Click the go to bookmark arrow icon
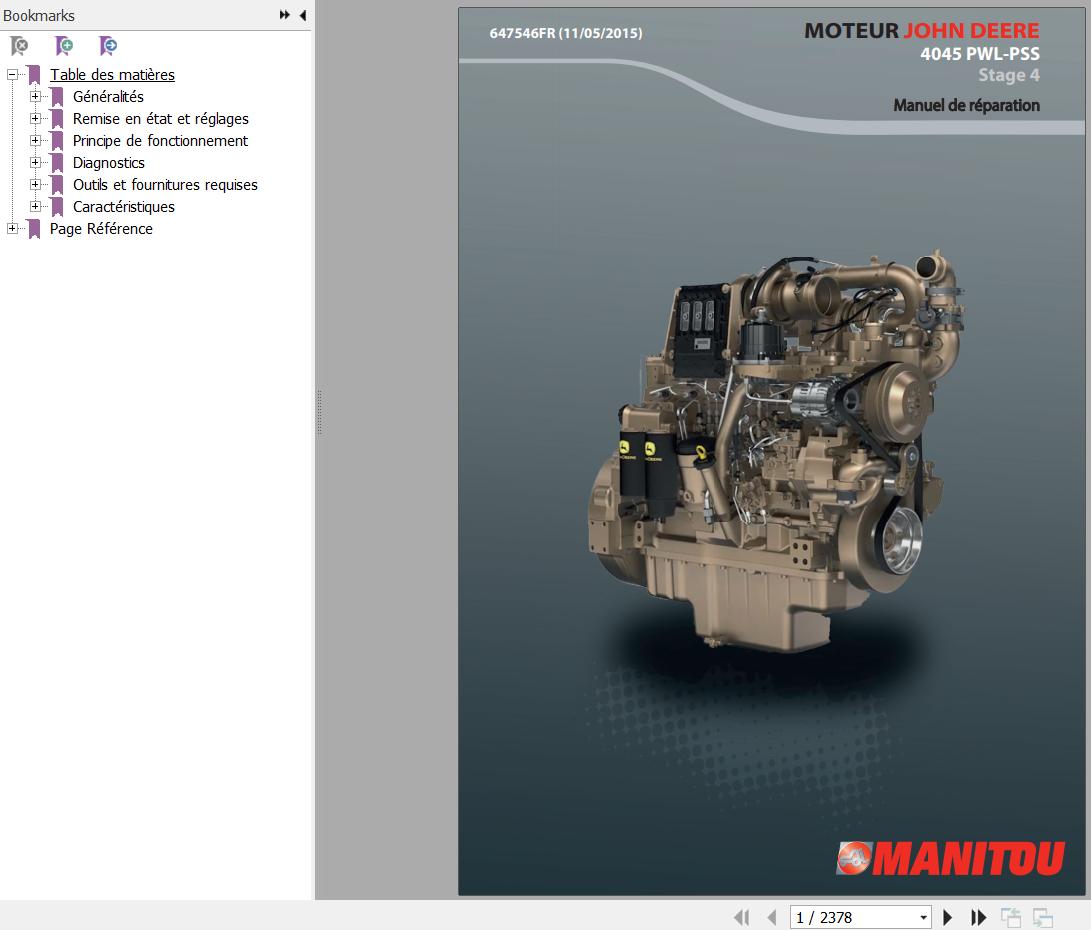 pos(109,46)
